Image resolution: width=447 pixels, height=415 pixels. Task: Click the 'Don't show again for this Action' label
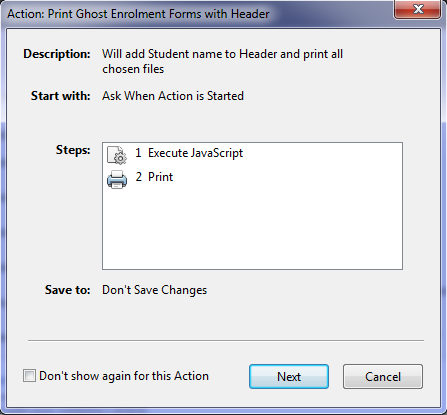coord(124,376)
